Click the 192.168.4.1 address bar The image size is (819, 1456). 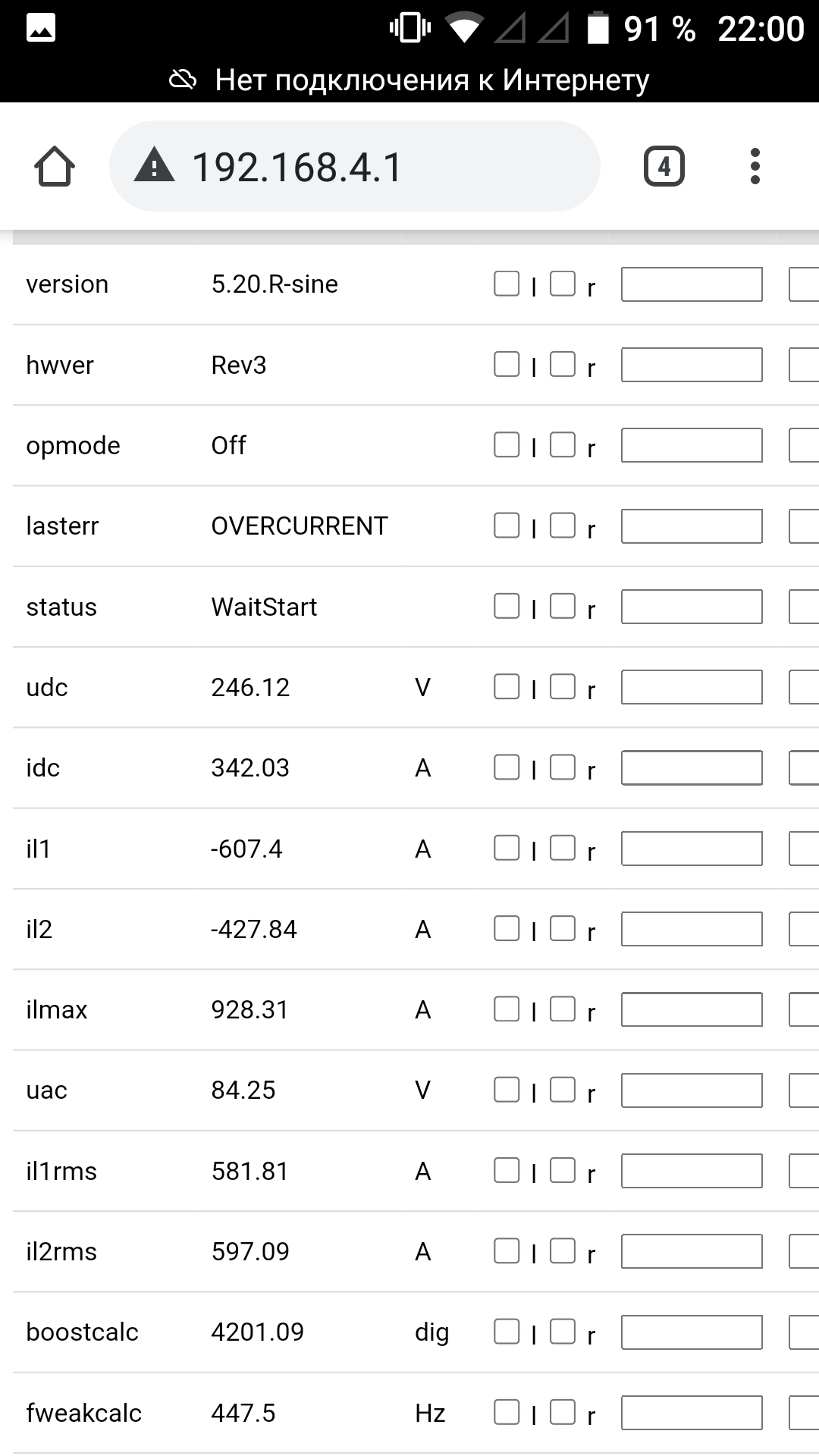pyautogui.click(x=355, y=167)
